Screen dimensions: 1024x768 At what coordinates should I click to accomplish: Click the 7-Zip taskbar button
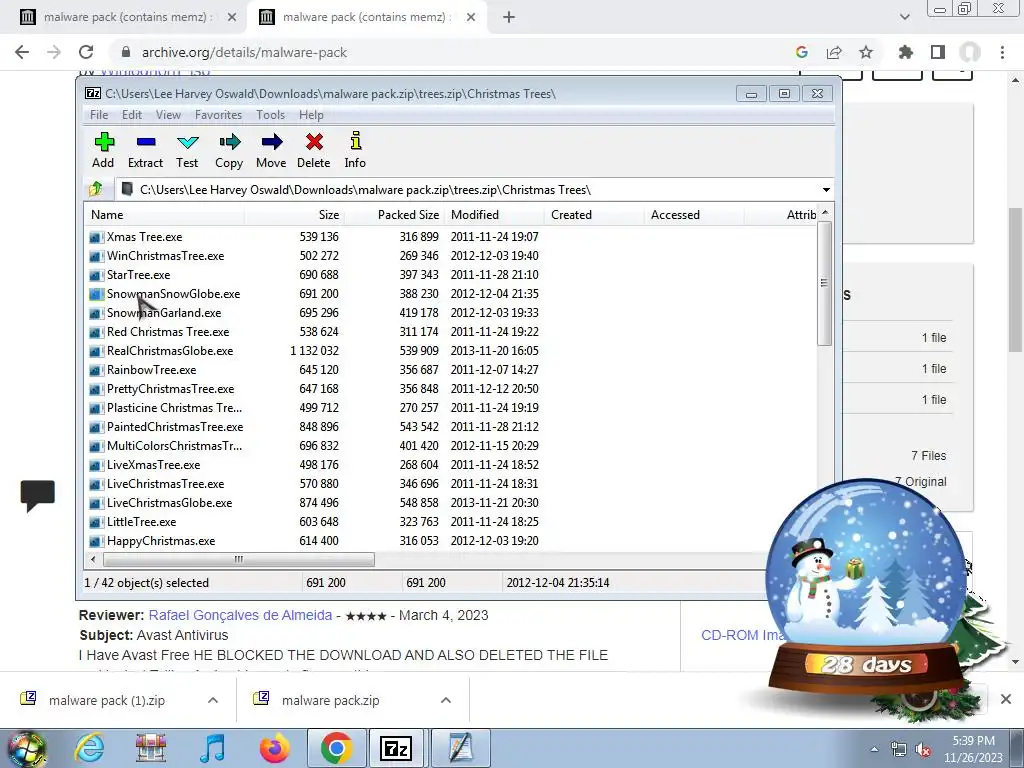point(396,748)
